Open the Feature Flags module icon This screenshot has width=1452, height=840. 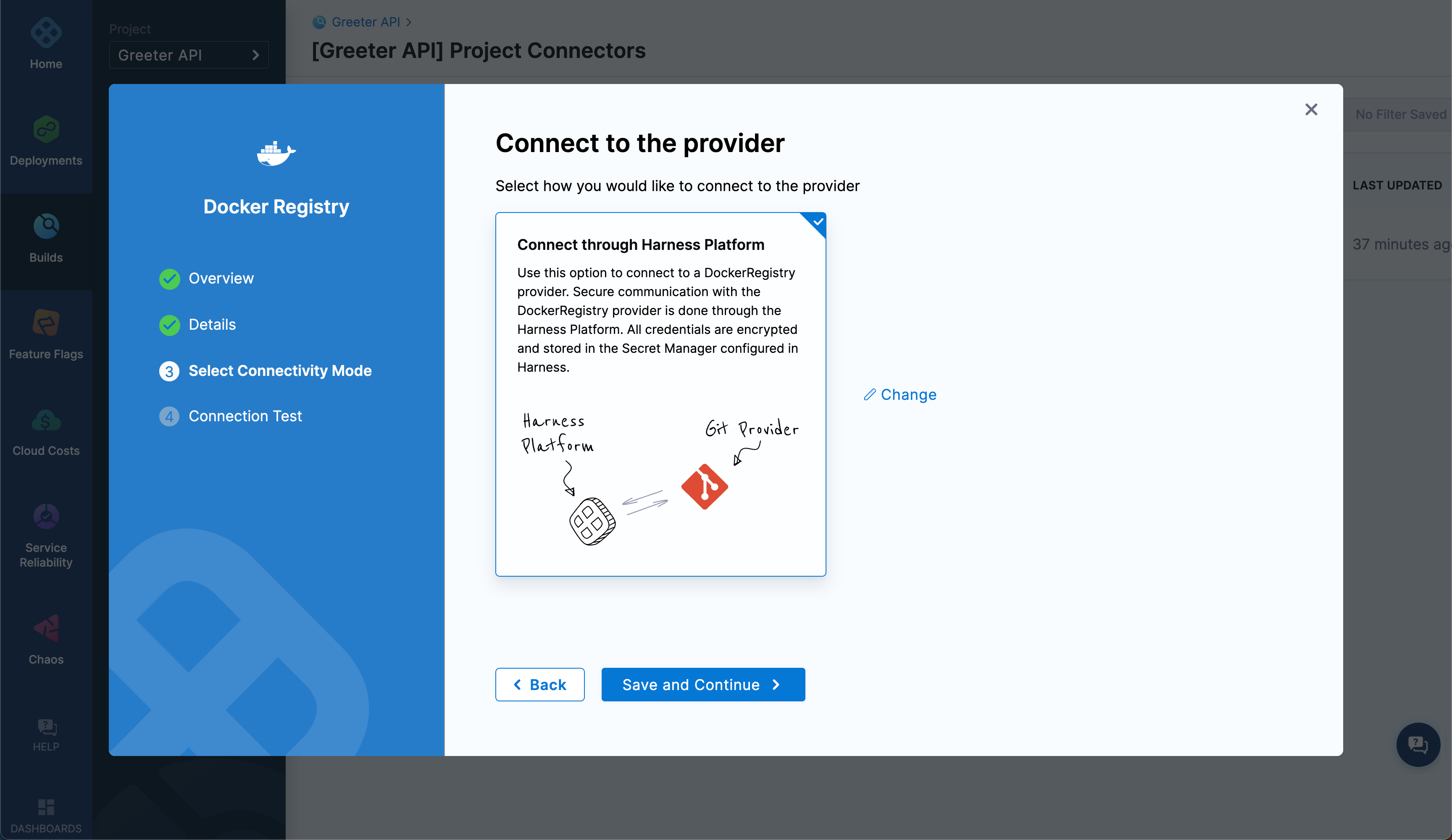(46, 323)
